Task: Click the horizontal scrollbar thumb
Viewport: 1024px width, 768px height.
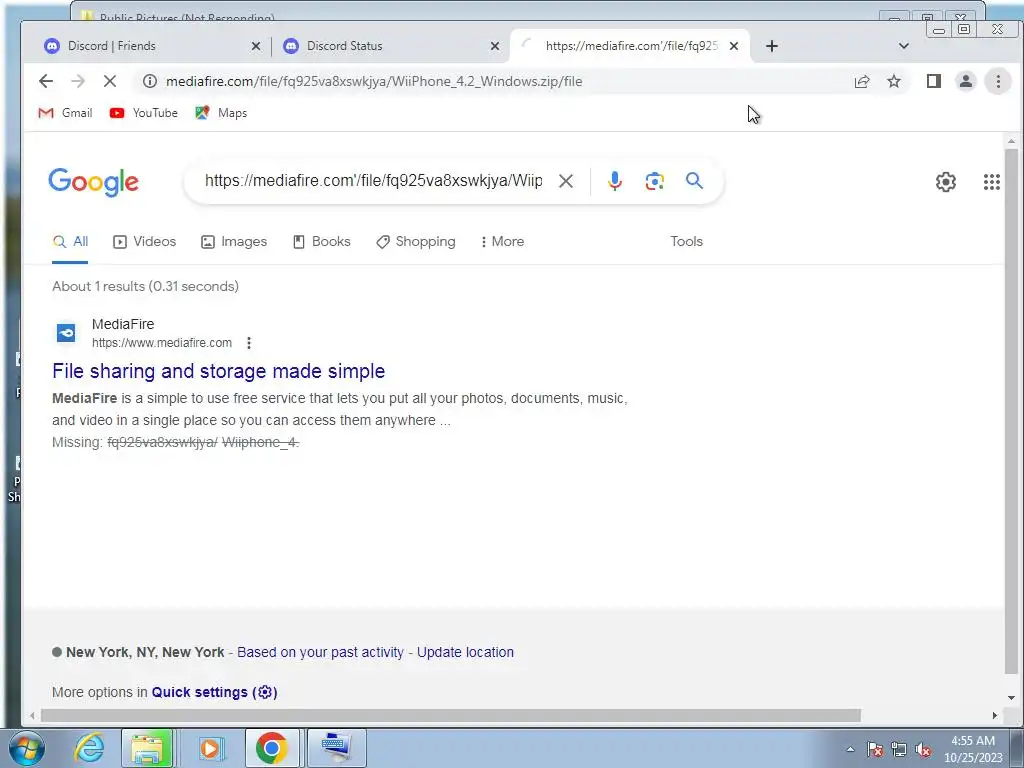Action: tap(451, 716)
